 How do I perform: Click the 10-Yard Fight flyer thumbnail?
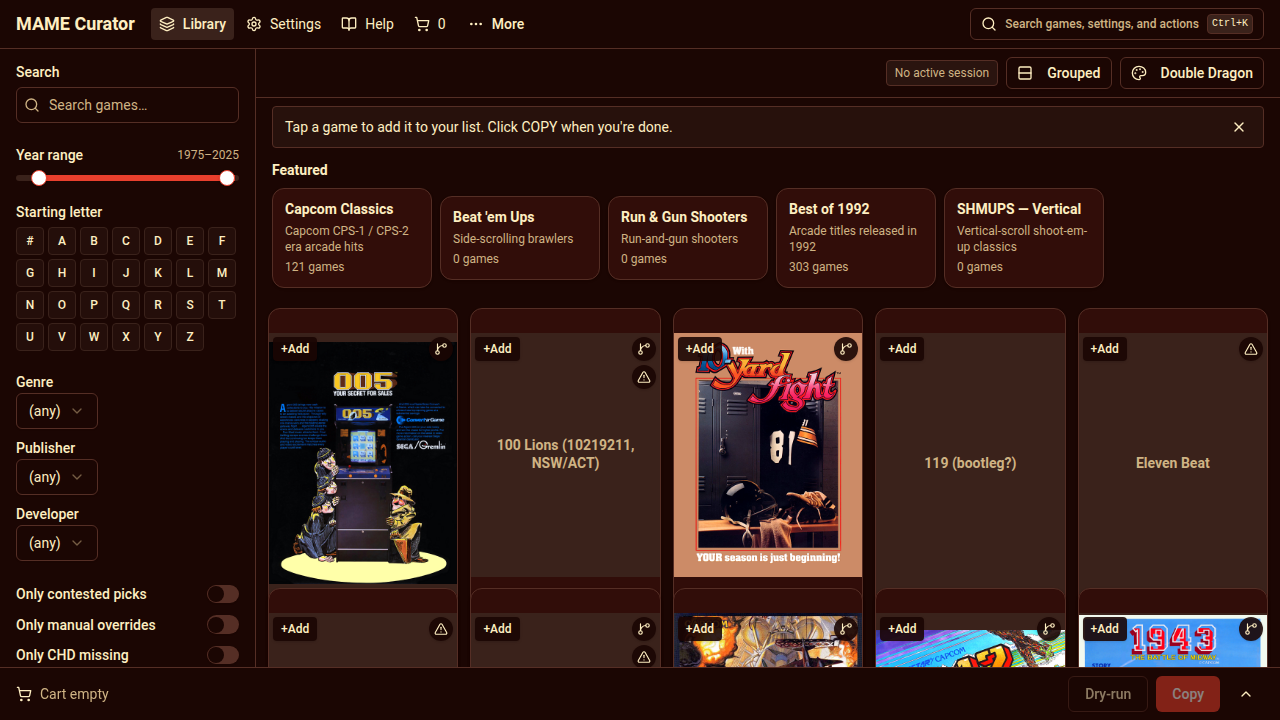(x=768, y=455)
